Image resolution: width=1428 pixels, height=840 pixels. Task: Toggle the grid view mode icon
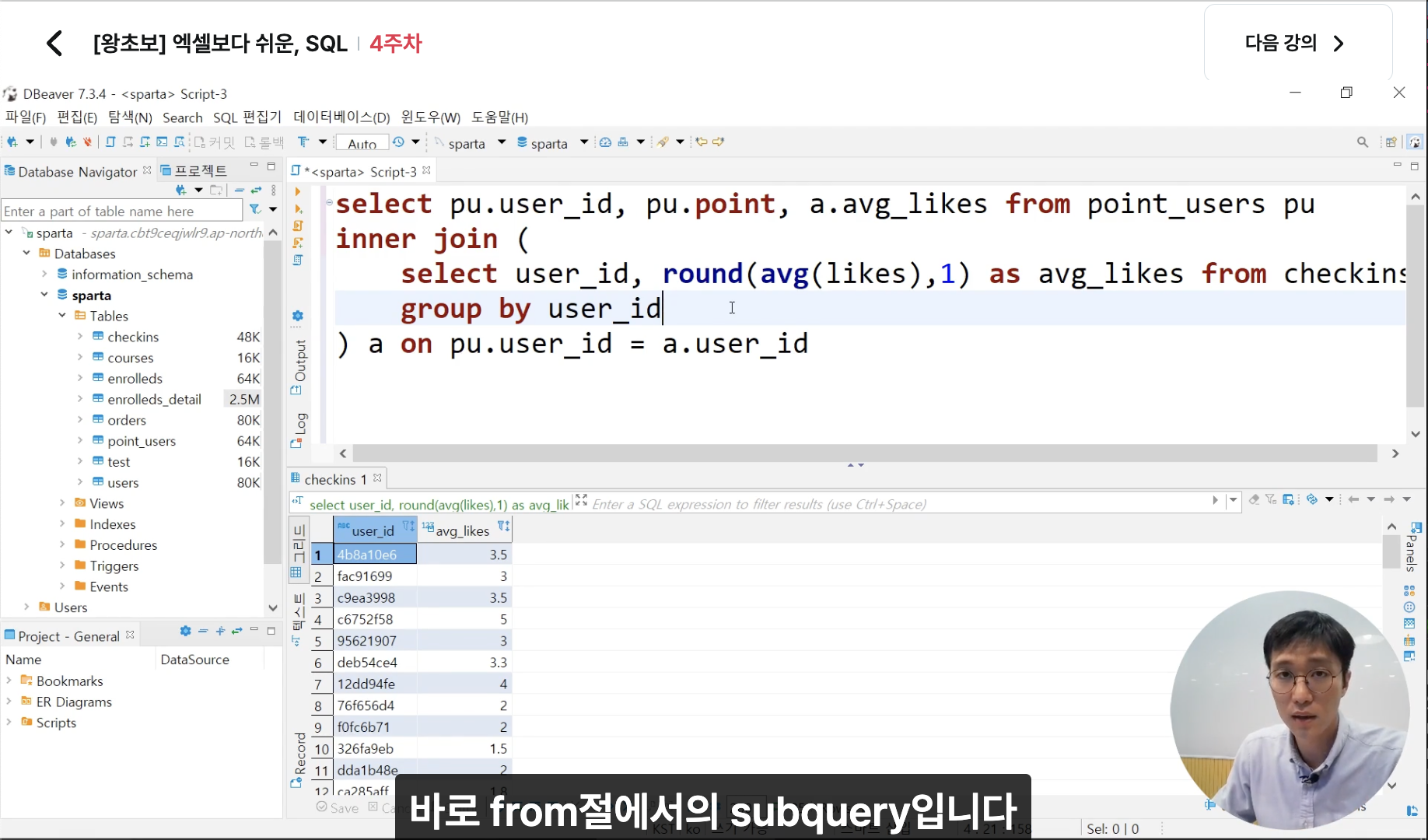[x=296, y=572]
